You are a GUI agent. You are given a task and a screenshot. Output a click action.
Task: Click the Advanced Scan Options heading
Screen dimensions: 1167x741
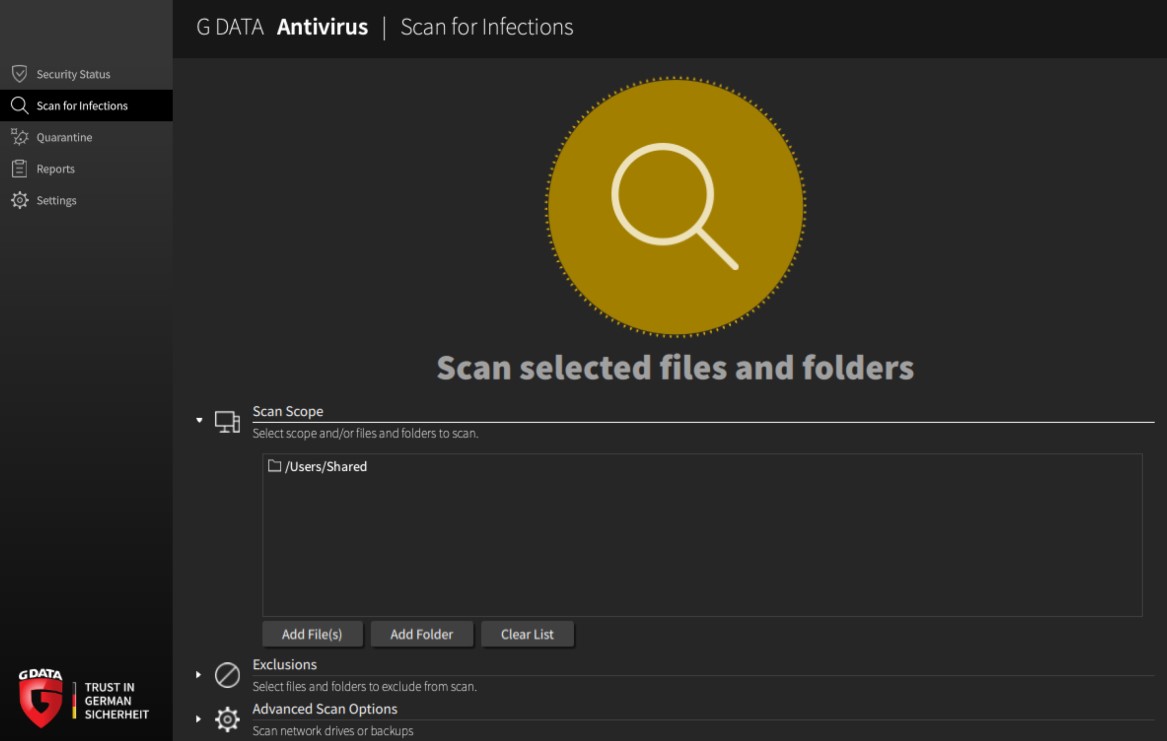324,709
